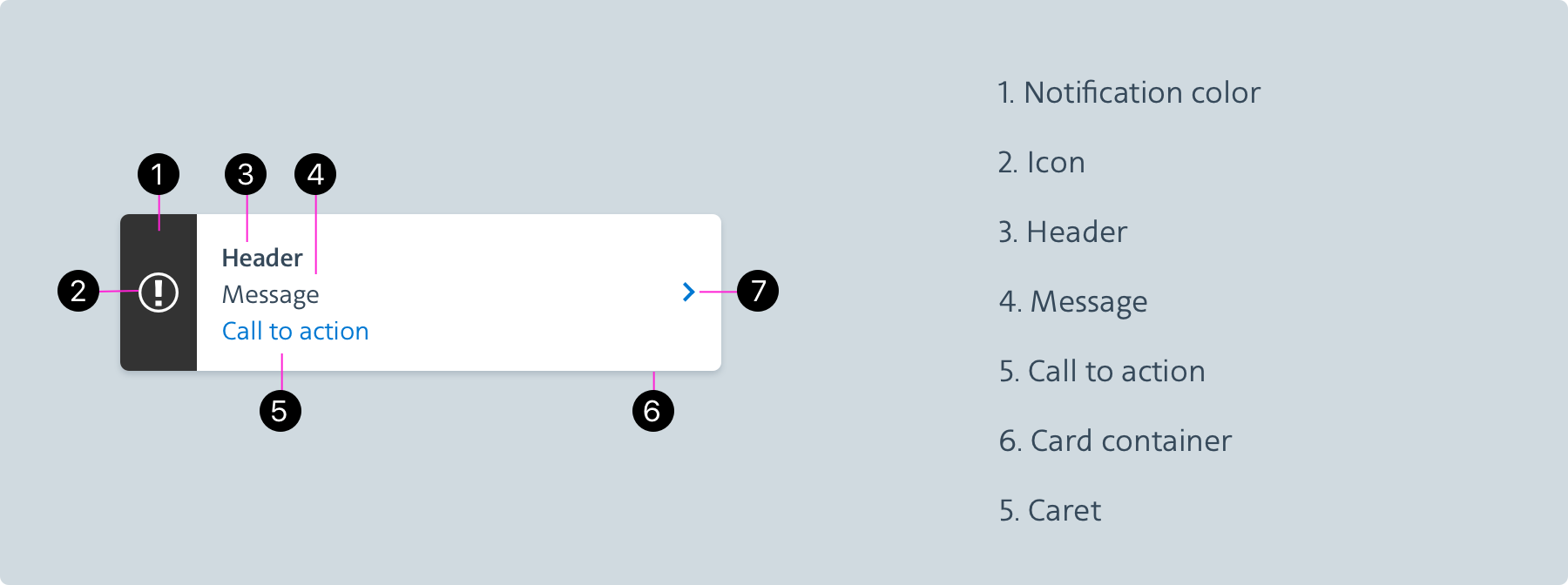Click the black number 2 badge
Viewport: 1568px width, 585px height.
coord(78,291)
